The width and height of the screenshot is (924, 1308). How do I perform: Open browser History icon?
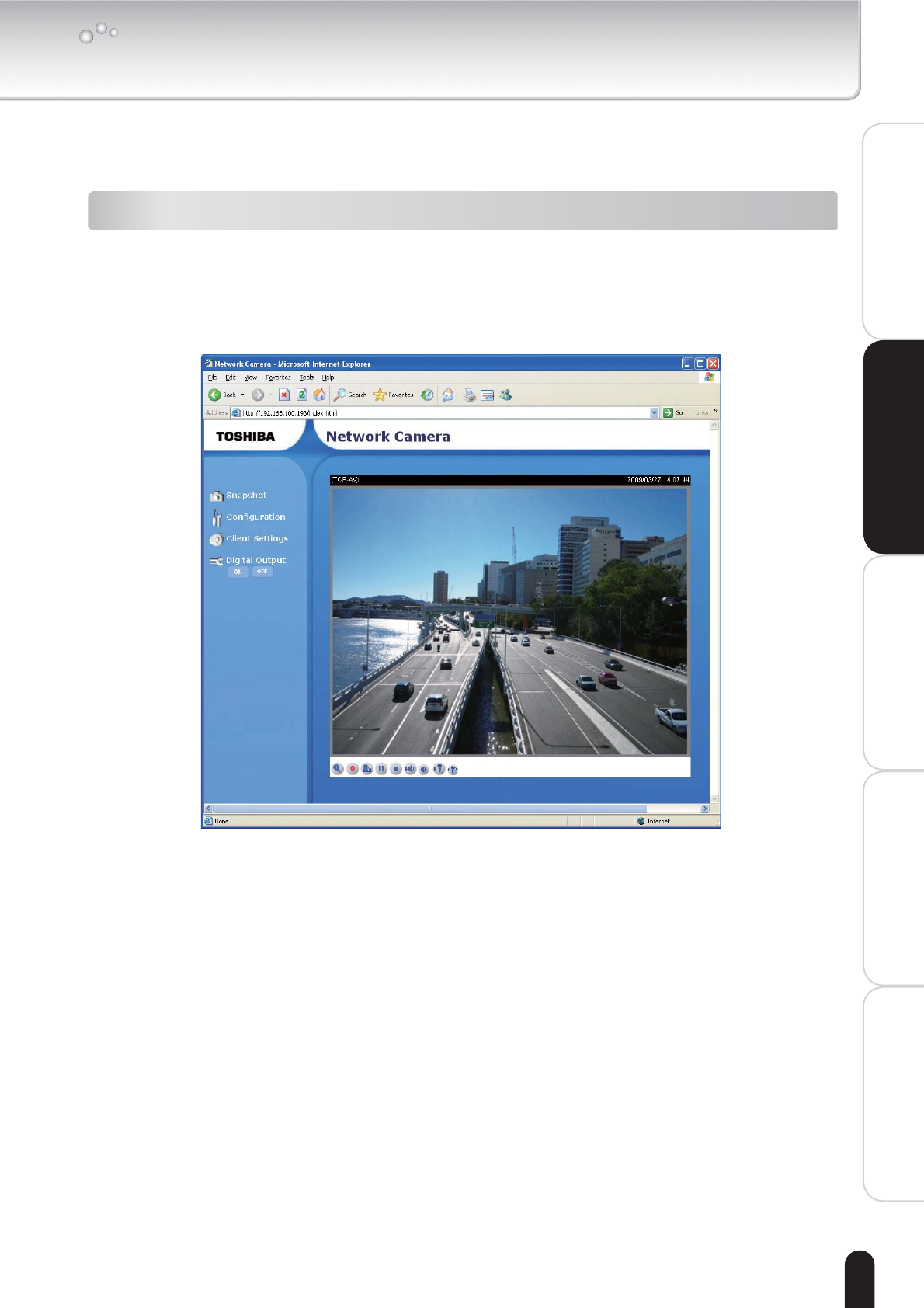[x=427, y=395]
